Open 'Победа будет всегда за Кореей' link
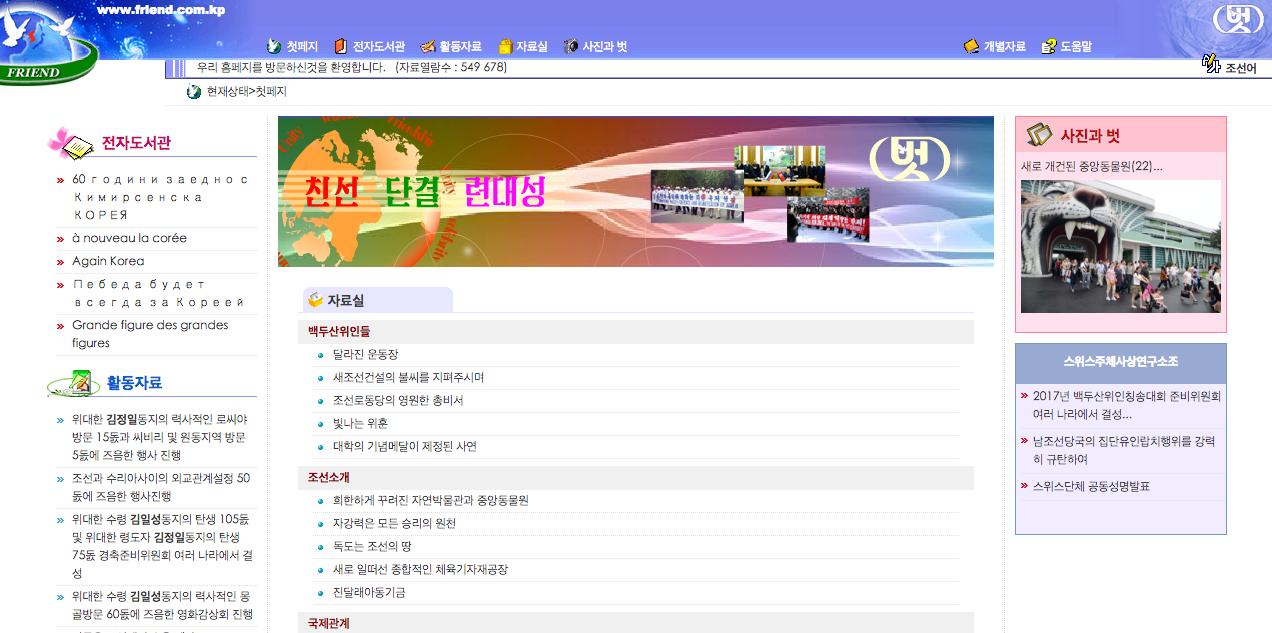The width and height of the screenshot is (1272, 633). 159,293
